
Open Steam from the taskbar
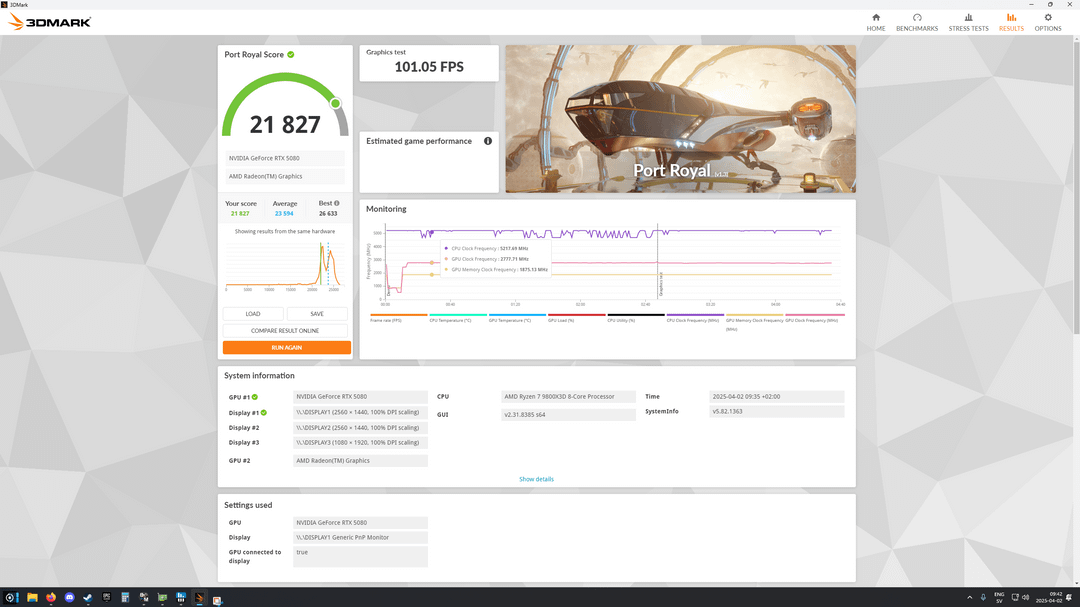[x=88, y=598]
